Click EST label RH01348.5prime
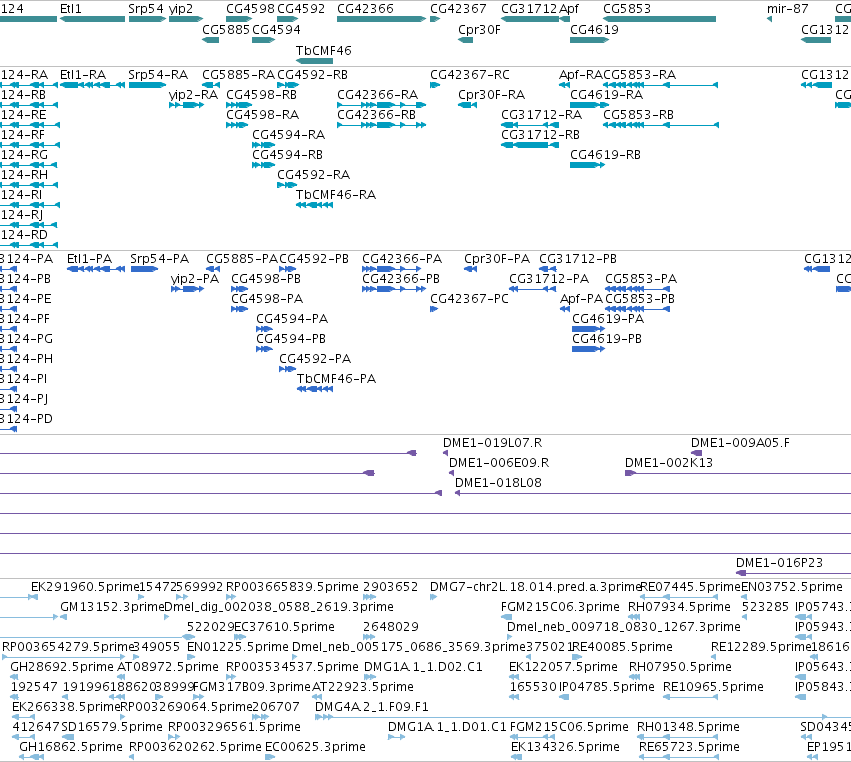 click(688, 727)
